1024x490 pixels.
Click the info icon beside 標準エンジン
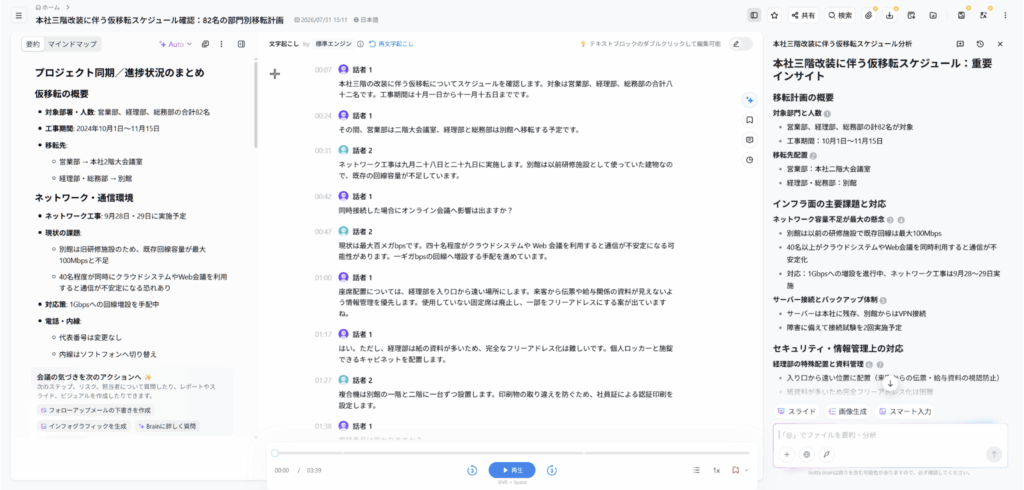click(360, 44)
